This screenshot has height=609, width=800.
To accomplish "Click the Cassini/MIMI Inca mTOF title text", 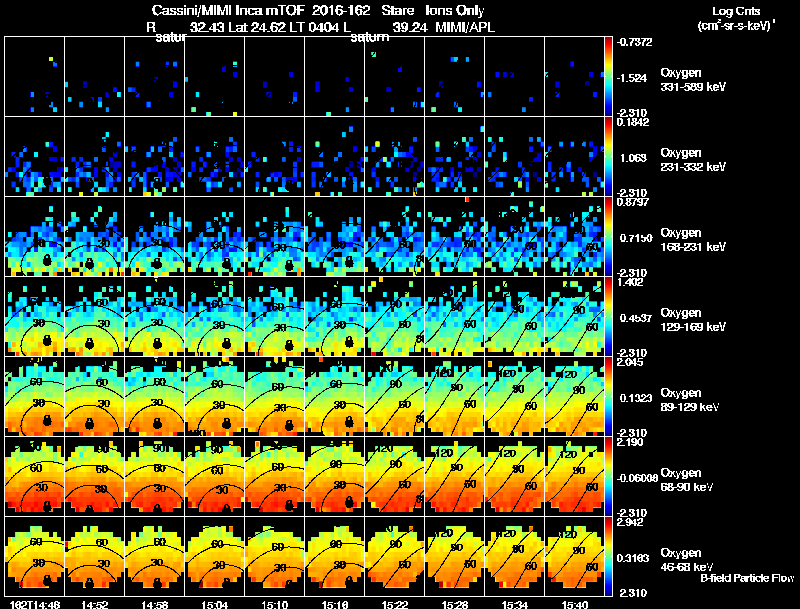I will 228,10.
